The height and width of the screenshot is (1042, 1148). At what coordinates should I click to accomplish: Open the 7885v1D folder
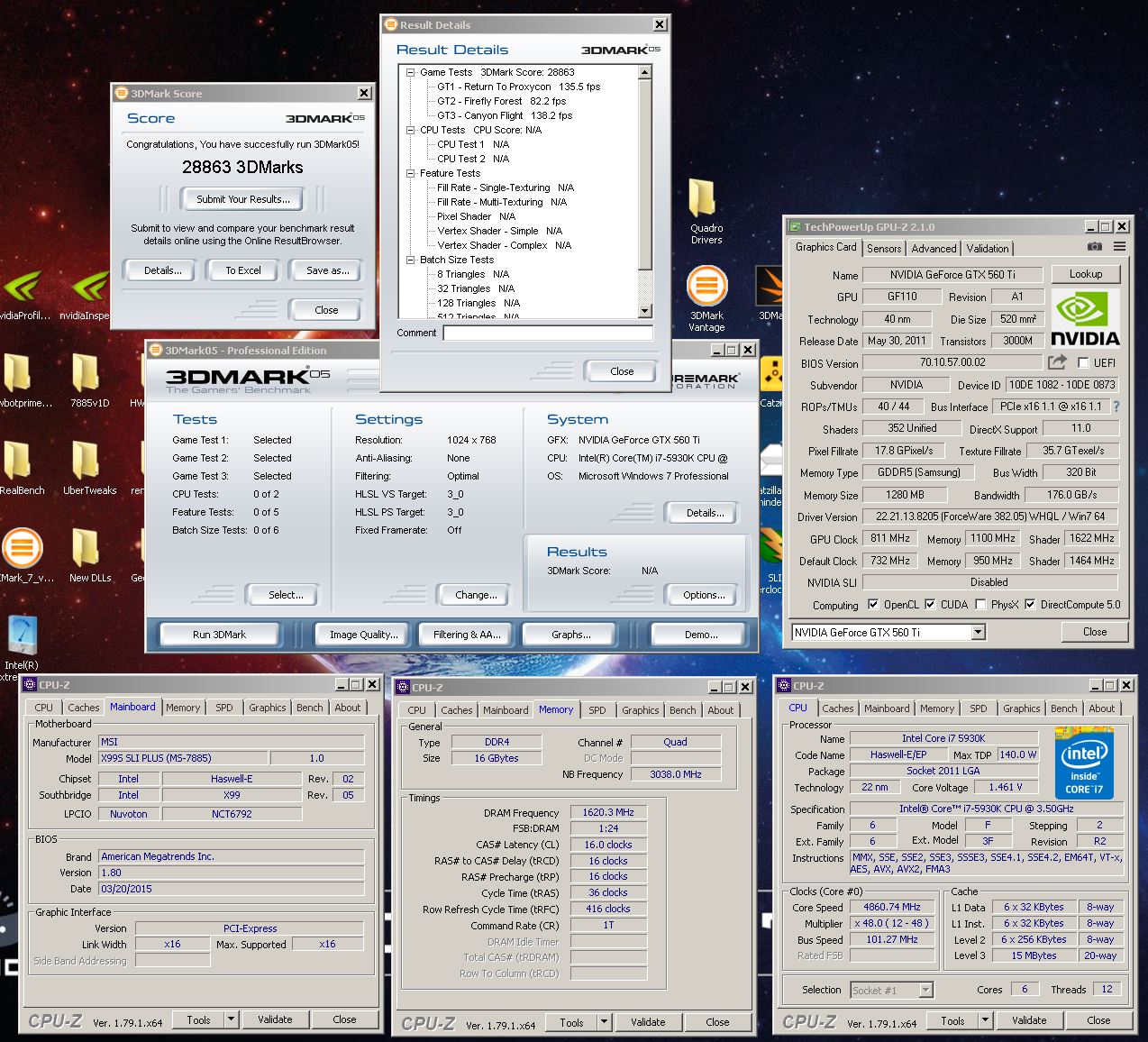coord(87,380)
